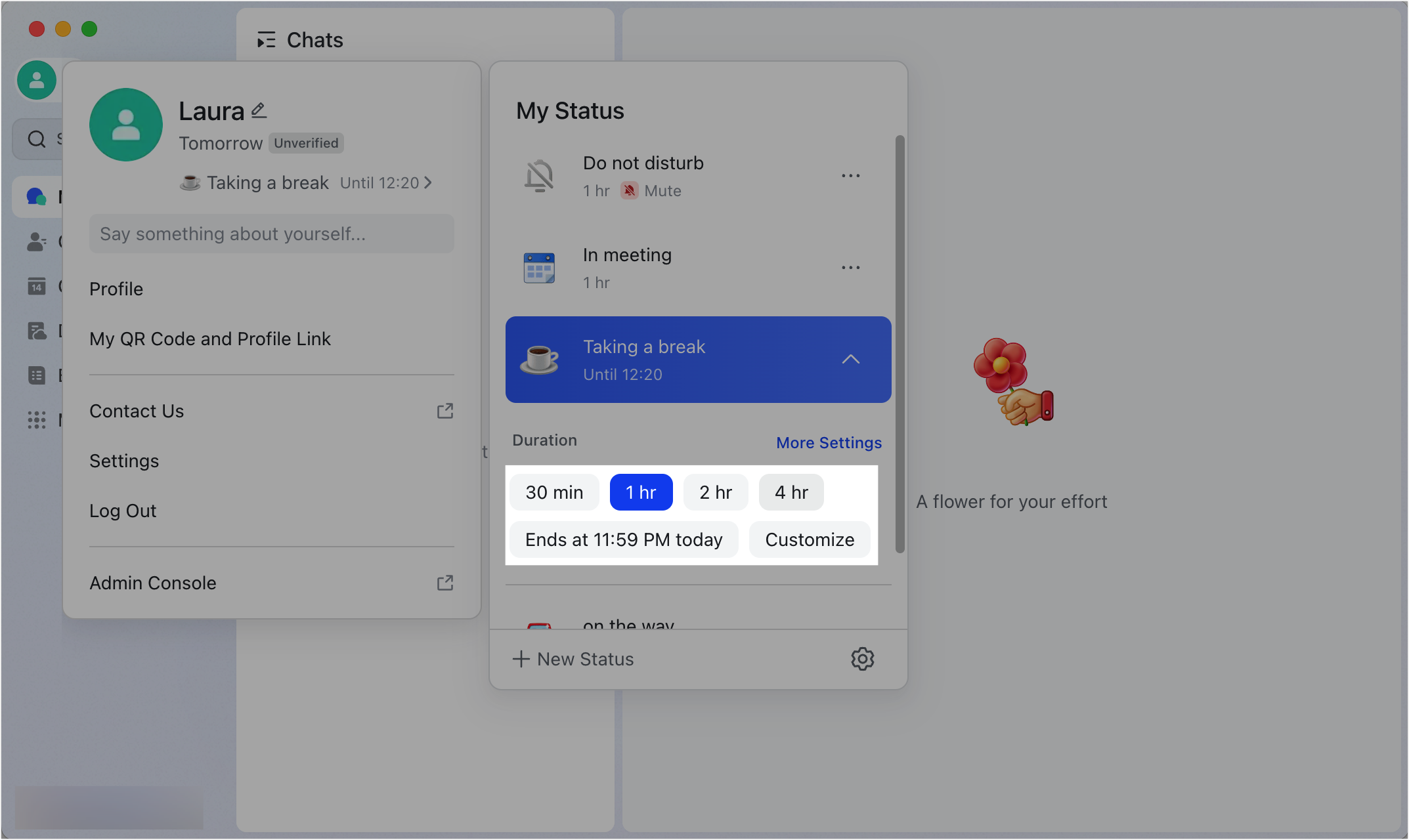Click the 'Say something about yourself' field
This screenshot has height=840, width=1409.
click(x=271, y=234)
